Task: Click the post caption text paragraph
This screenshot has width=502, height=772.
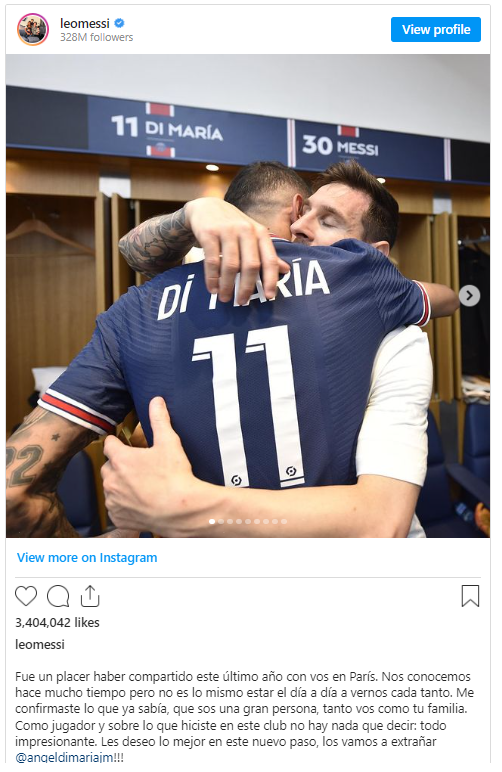Action: 245,717
